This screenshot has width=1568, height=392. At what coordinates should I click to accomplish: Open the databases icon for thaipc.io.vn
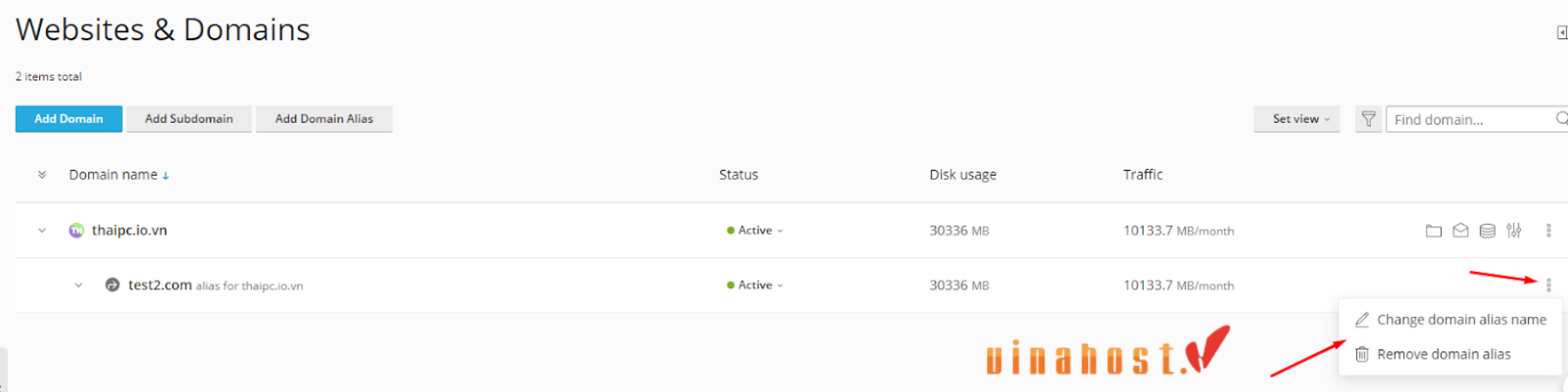(1488, 231)
